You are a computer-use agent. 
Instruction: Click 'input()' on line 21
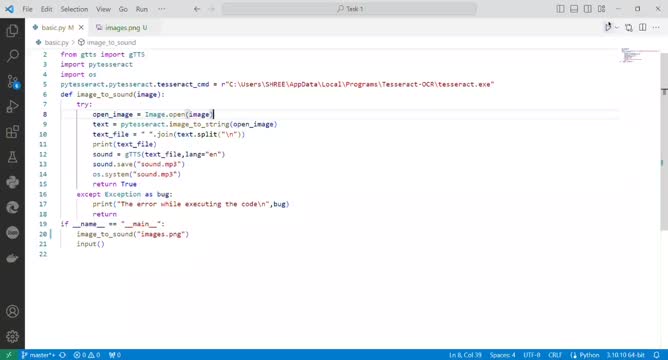coord(90,244)
